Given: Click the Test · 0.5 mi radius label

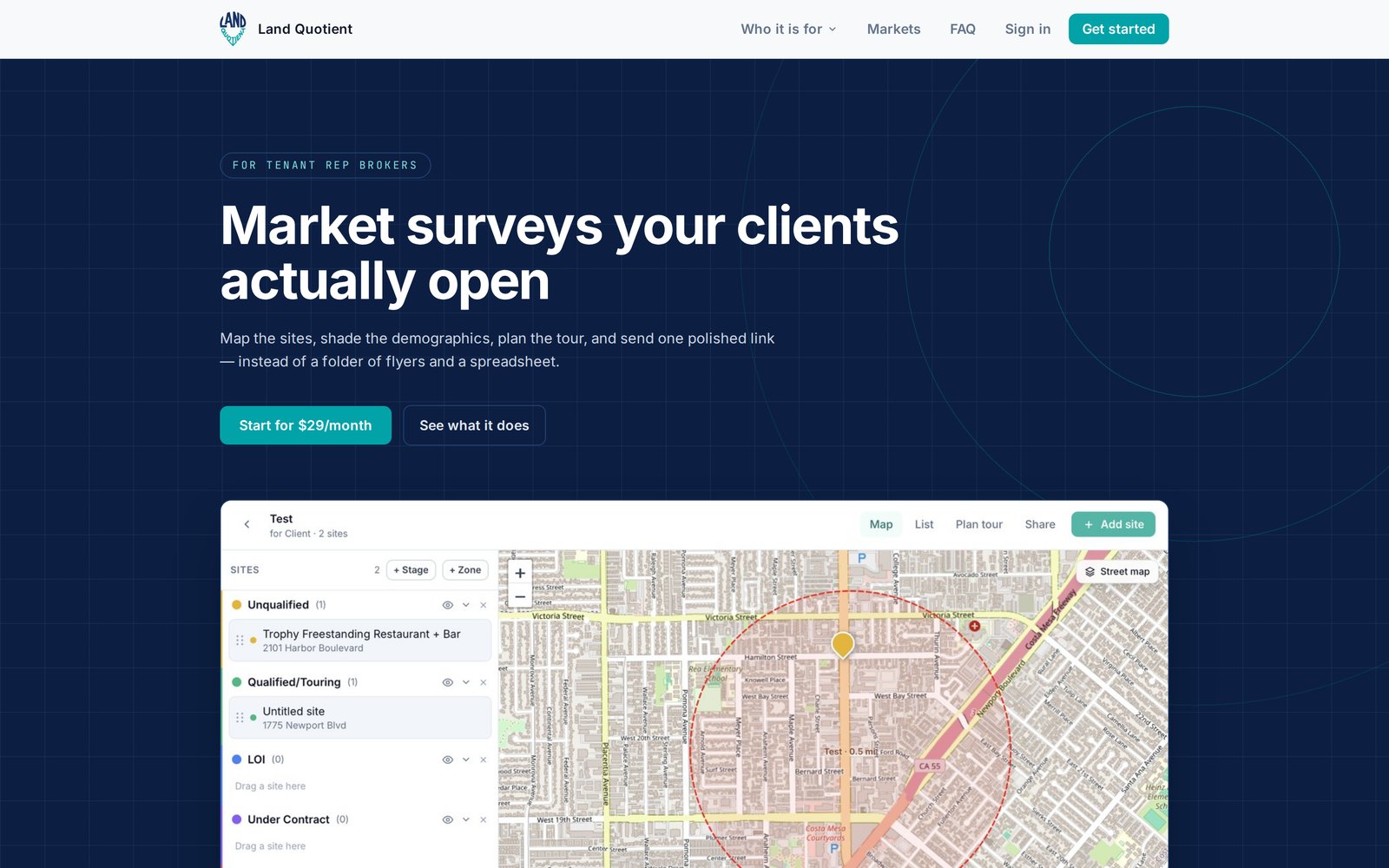Looking at the screenshot, I should click(x=851, y=752).
